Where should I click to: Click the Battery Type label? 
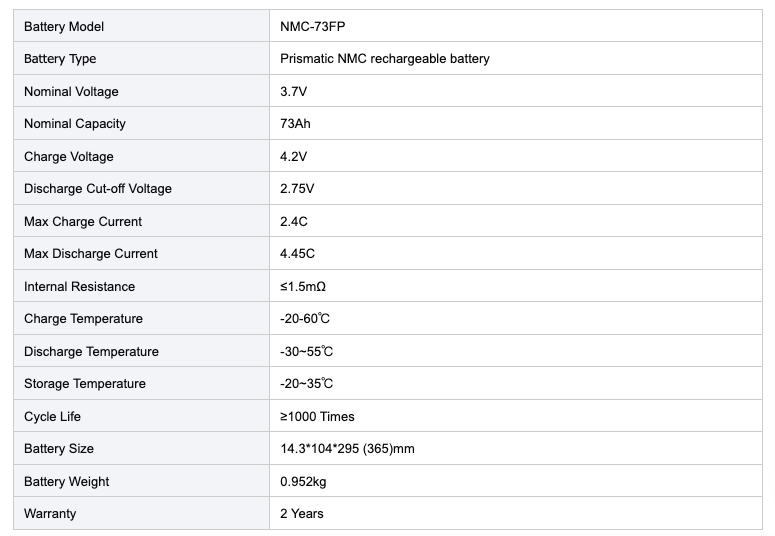pyautogui.click(x=60, y=59)
